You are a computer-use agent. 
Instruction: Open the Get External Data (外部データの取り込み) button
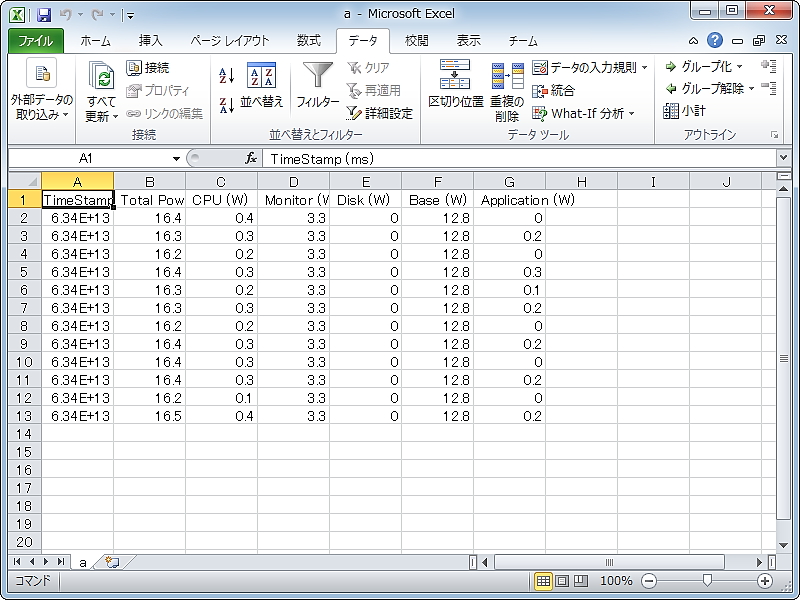(42, 90)
